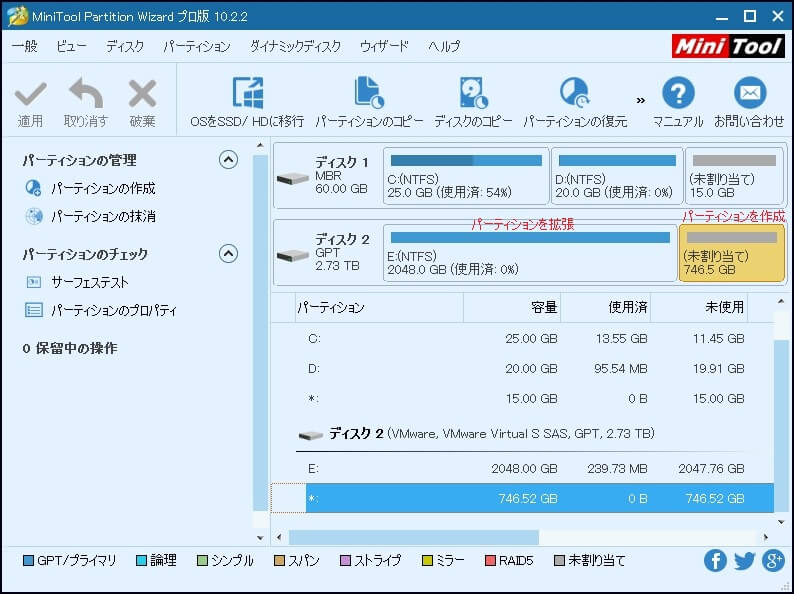
Task: Select 15.00 GB unallocated row
Action: pyautogui.click(x=523, y=399)
